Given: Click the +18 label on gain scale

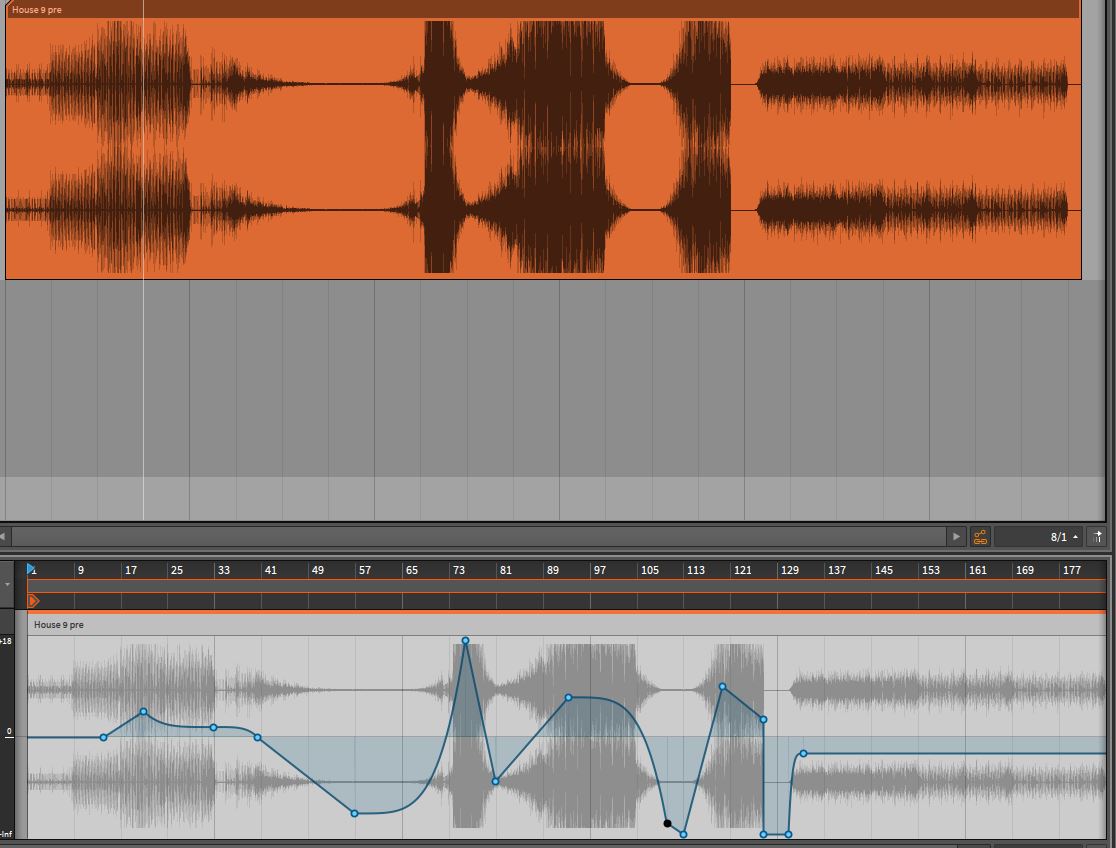Looking at the screenshot, I should (x=7, y=641).
